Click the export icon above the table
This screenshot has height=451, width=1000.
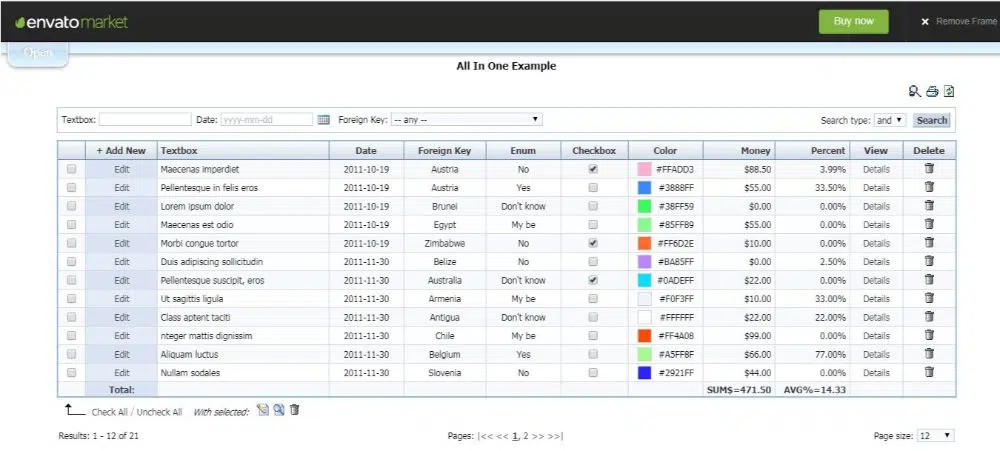pos(949,92)
